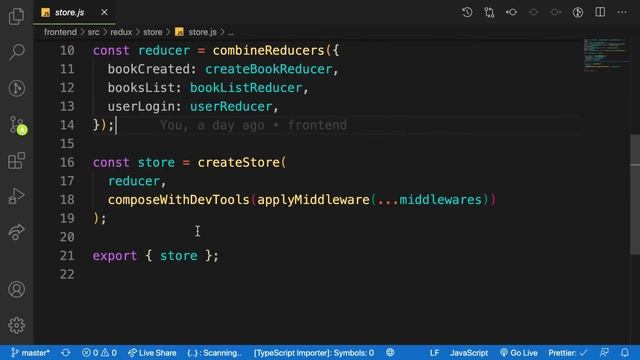Close the store.js tab
Viewport: 640px width, 360px height.
click(104, 12)
